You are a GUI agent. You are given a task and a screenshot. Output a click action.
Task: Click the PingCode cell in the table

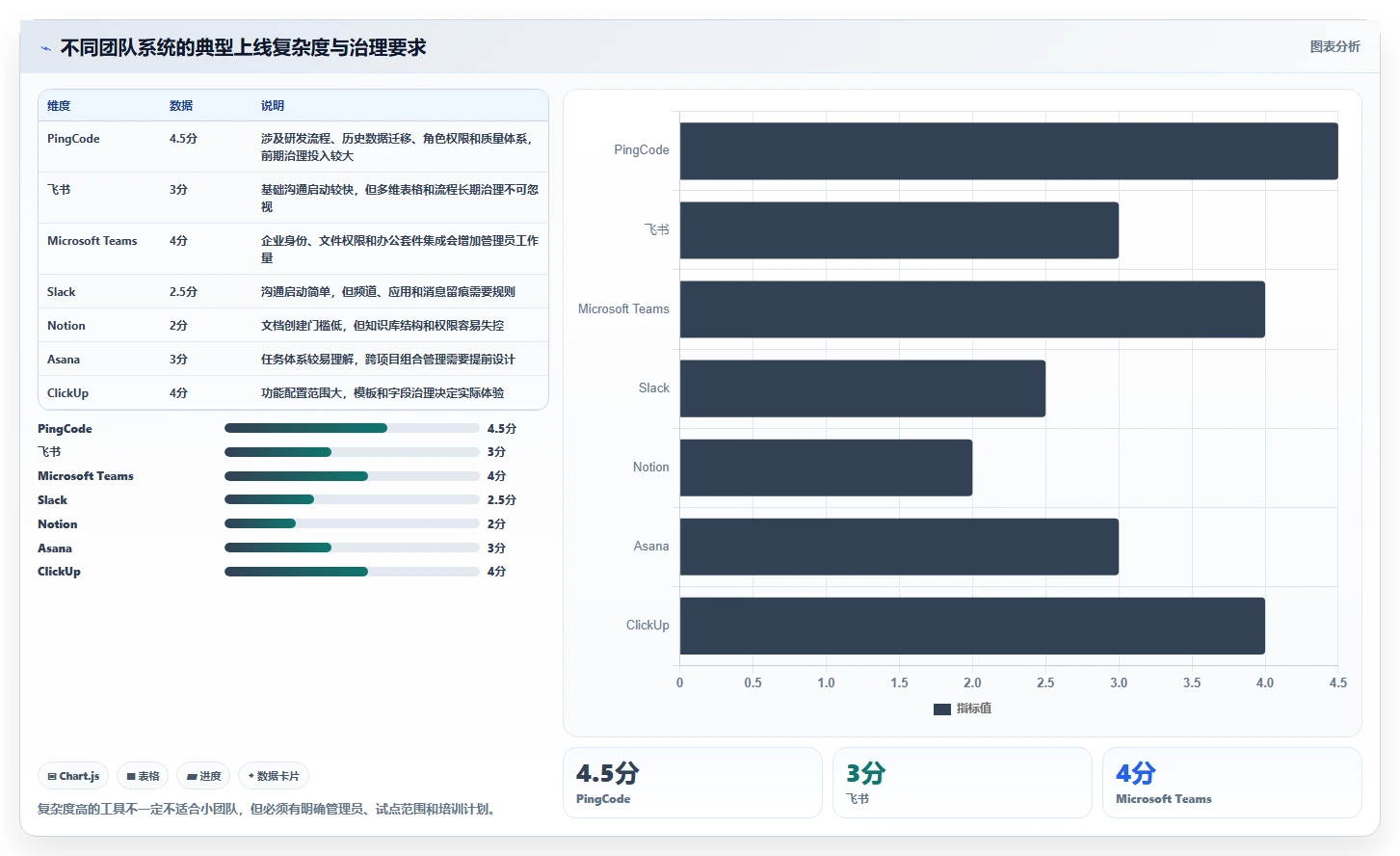(73, 139)
